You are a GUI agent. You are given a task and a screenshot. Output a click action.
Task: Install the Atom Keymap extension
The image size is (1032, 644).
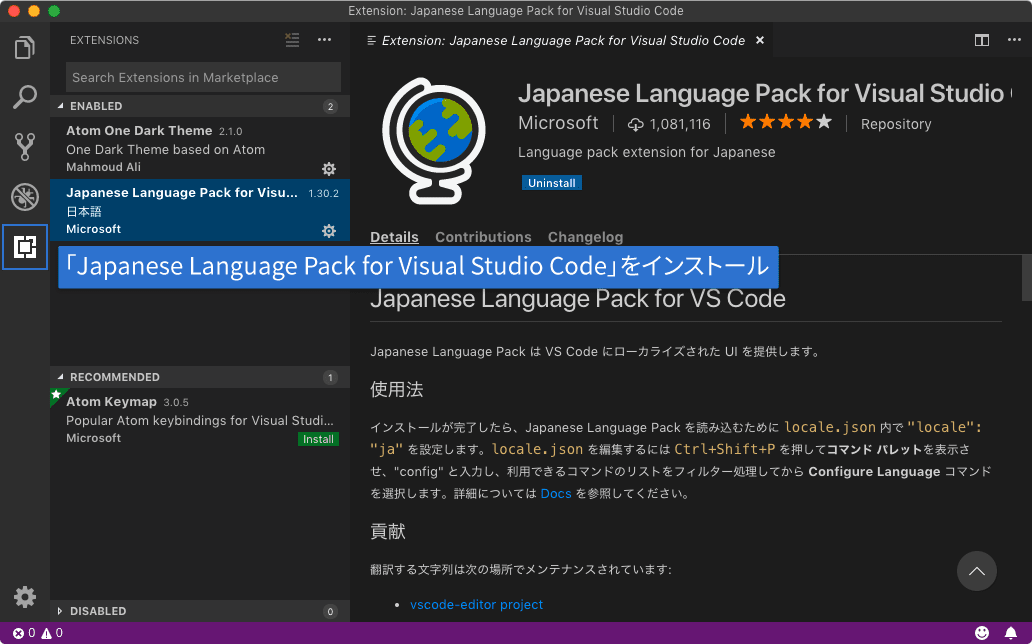click(x=318, y=438)
